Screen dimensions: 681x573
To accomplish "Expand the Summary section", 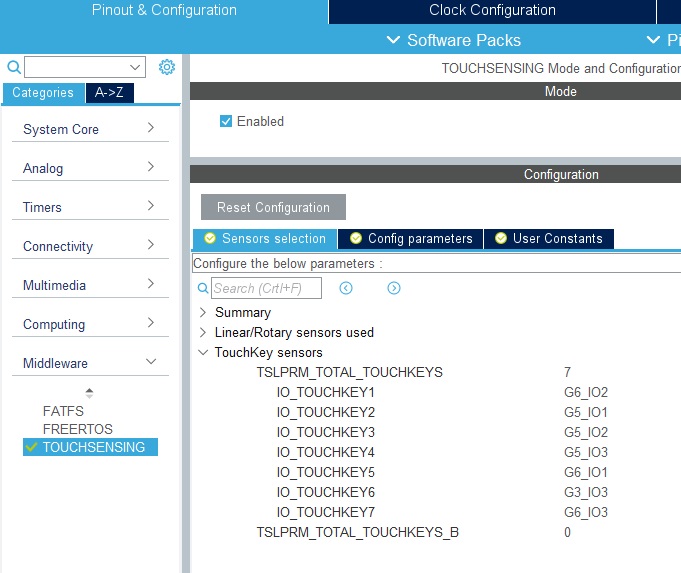I will (204, 312).
